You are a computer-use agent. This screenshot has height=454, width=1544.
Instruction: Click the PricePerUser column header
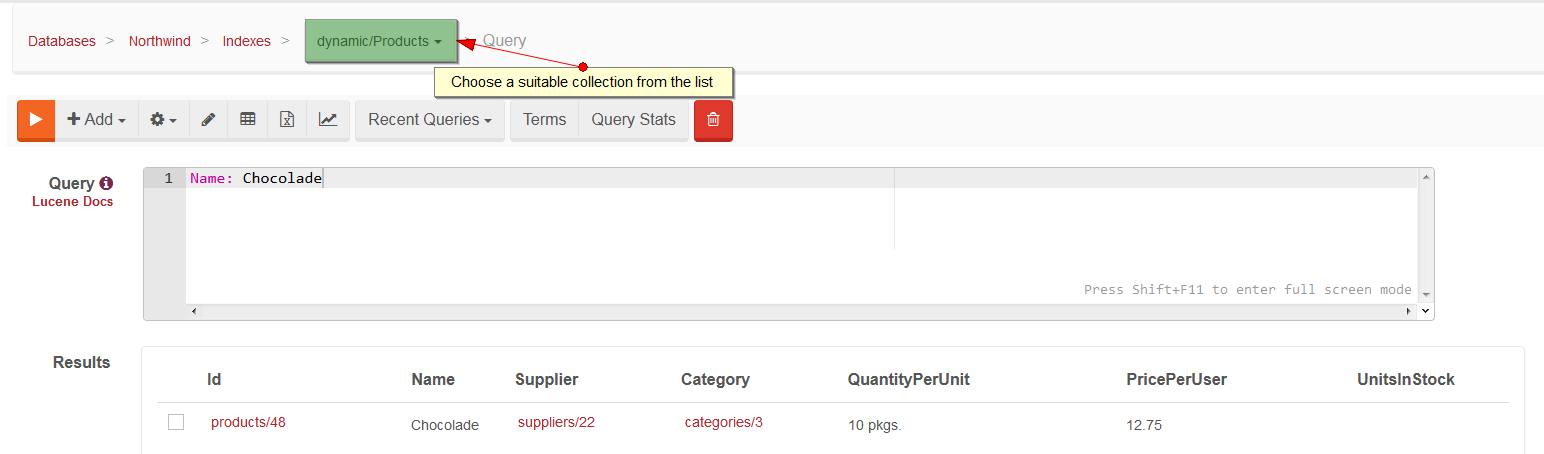pos(1177,379)
